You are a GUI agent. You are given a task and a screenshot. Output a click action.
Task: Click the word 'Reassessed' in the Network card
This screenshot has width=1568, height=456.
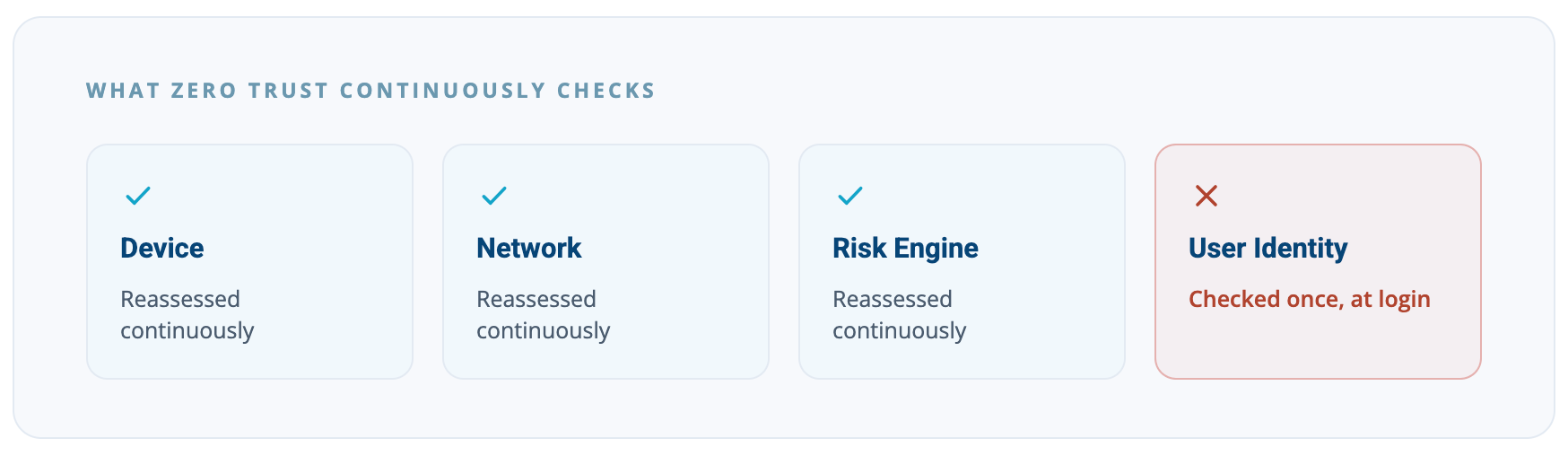(536, 299)
